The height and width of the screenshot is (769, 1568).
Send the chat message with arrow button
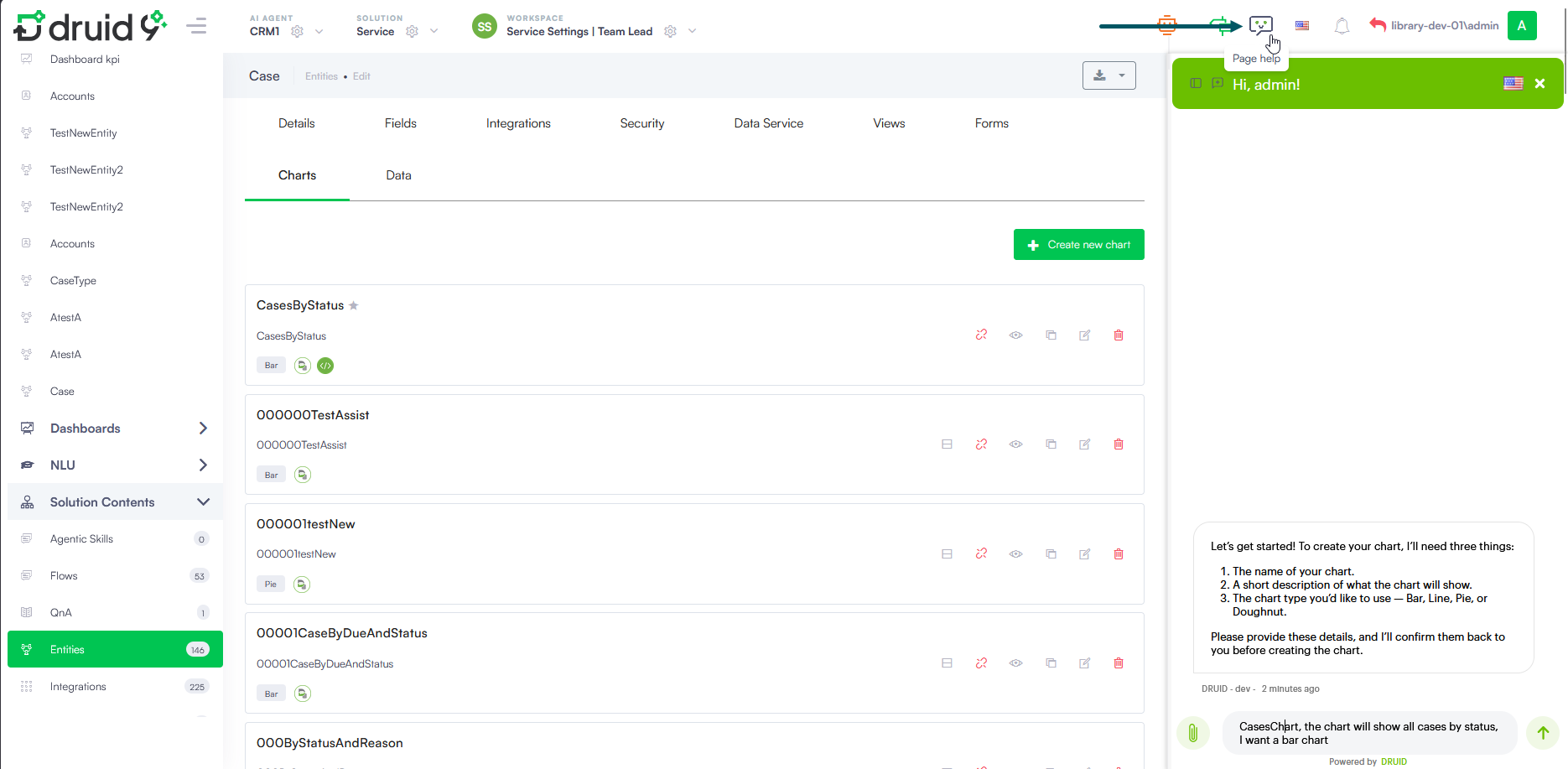(1543, 733)
